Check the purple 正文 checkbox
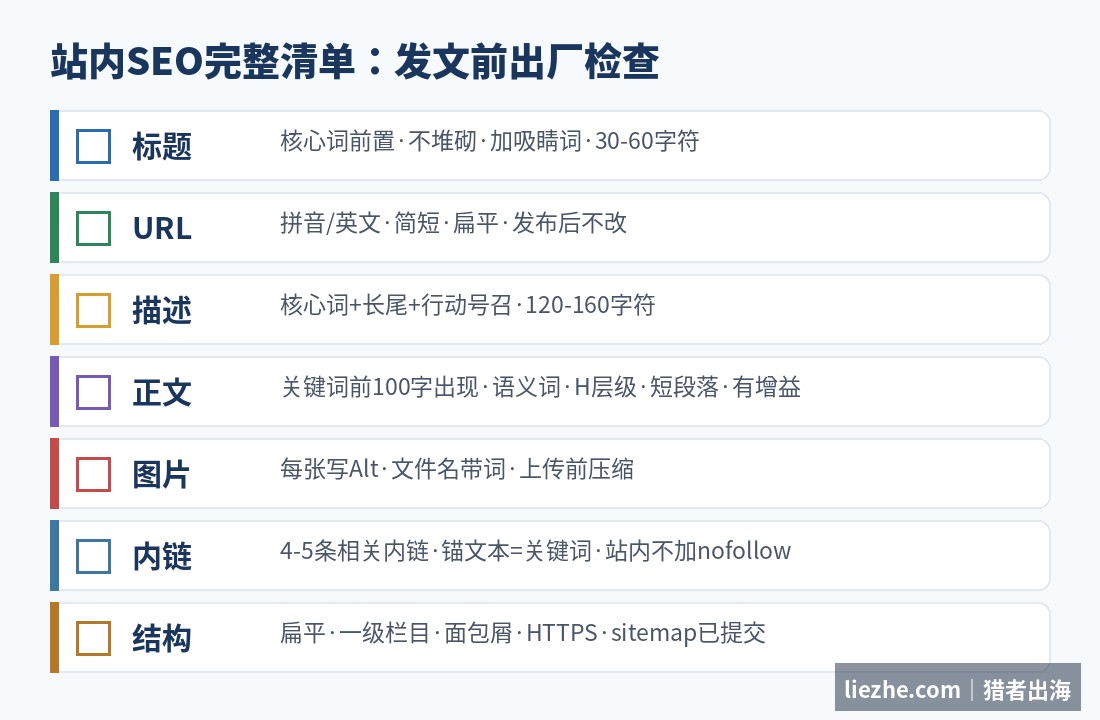The width and height of the screenshot is (1100, 720). [x=93, y=392]
